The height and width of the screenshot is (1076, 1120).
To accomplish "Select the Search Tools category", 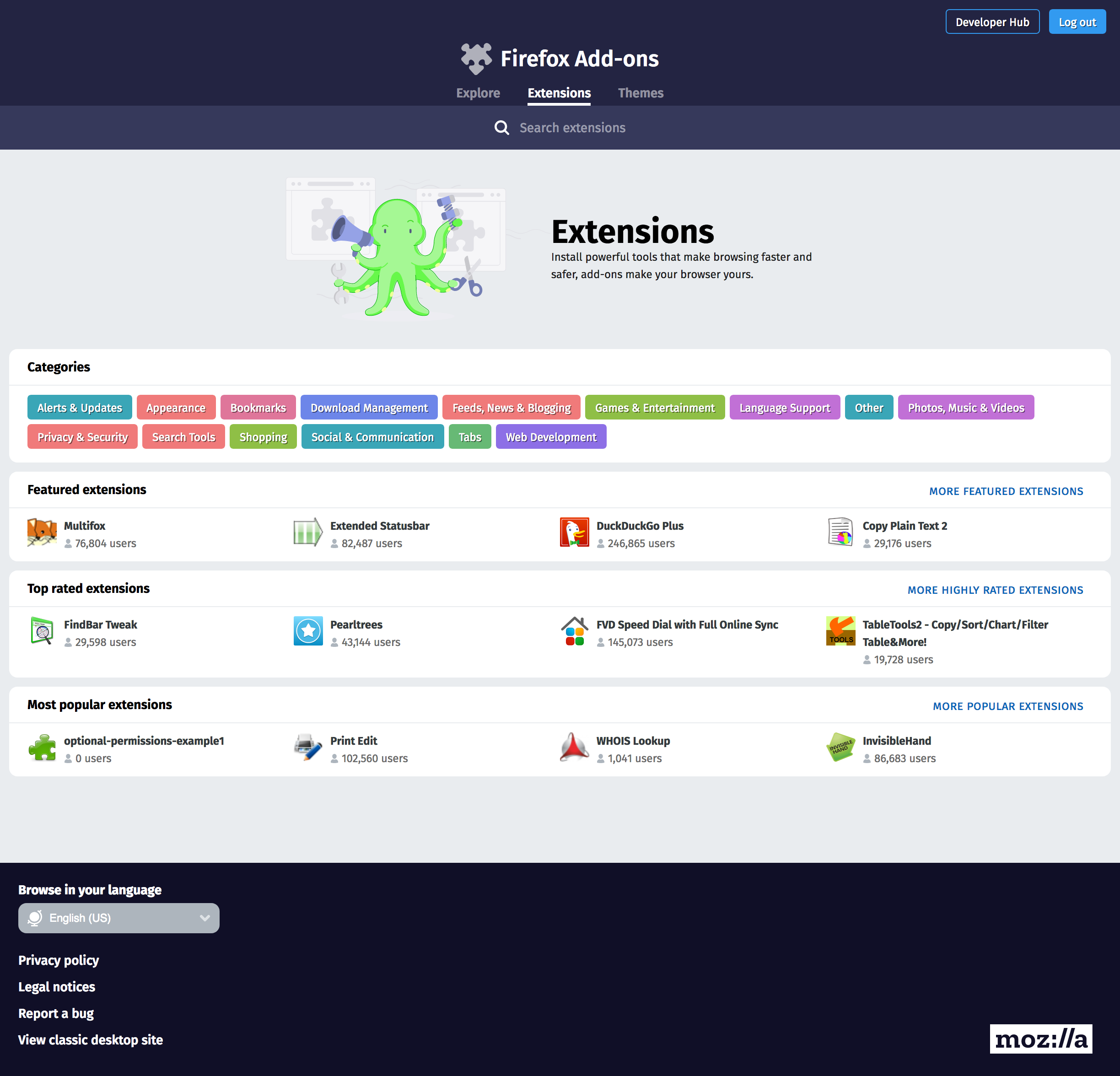I will click(x=184, y=436).
